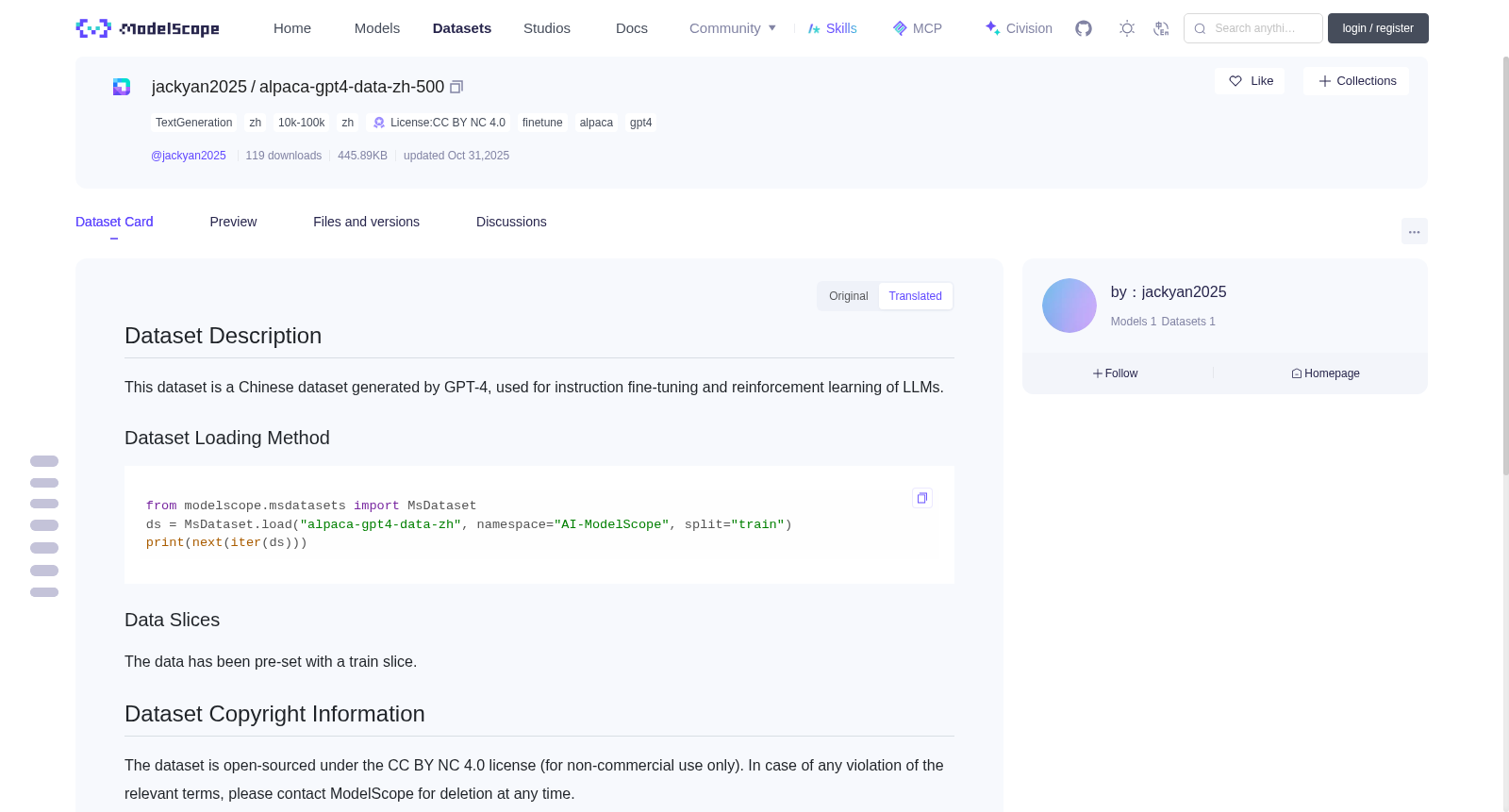Click the alpaca tag
The height and width of the screenshot is (812, 1509).
[596, 123]
